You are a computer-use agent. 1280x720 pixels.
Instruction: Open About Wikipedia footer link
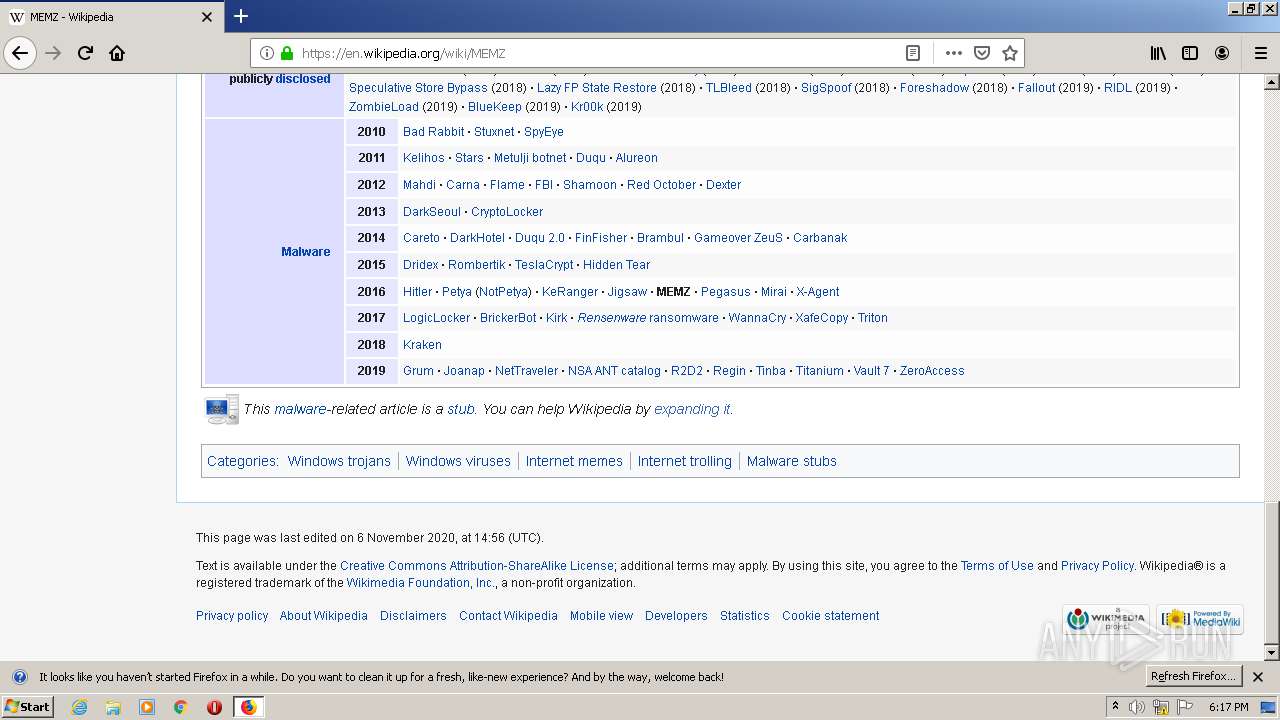pyautogui.click(x=324, y=616)
